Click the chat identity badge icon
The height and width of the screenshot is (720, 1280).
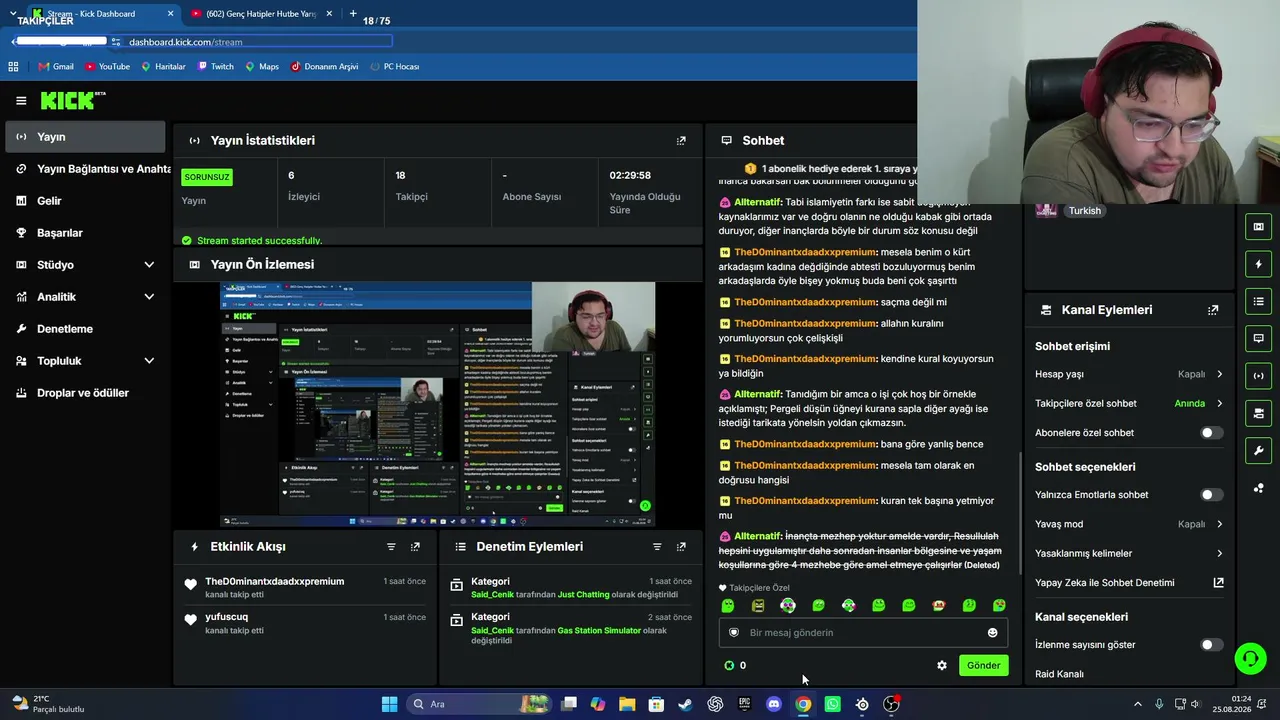point(734,632)
